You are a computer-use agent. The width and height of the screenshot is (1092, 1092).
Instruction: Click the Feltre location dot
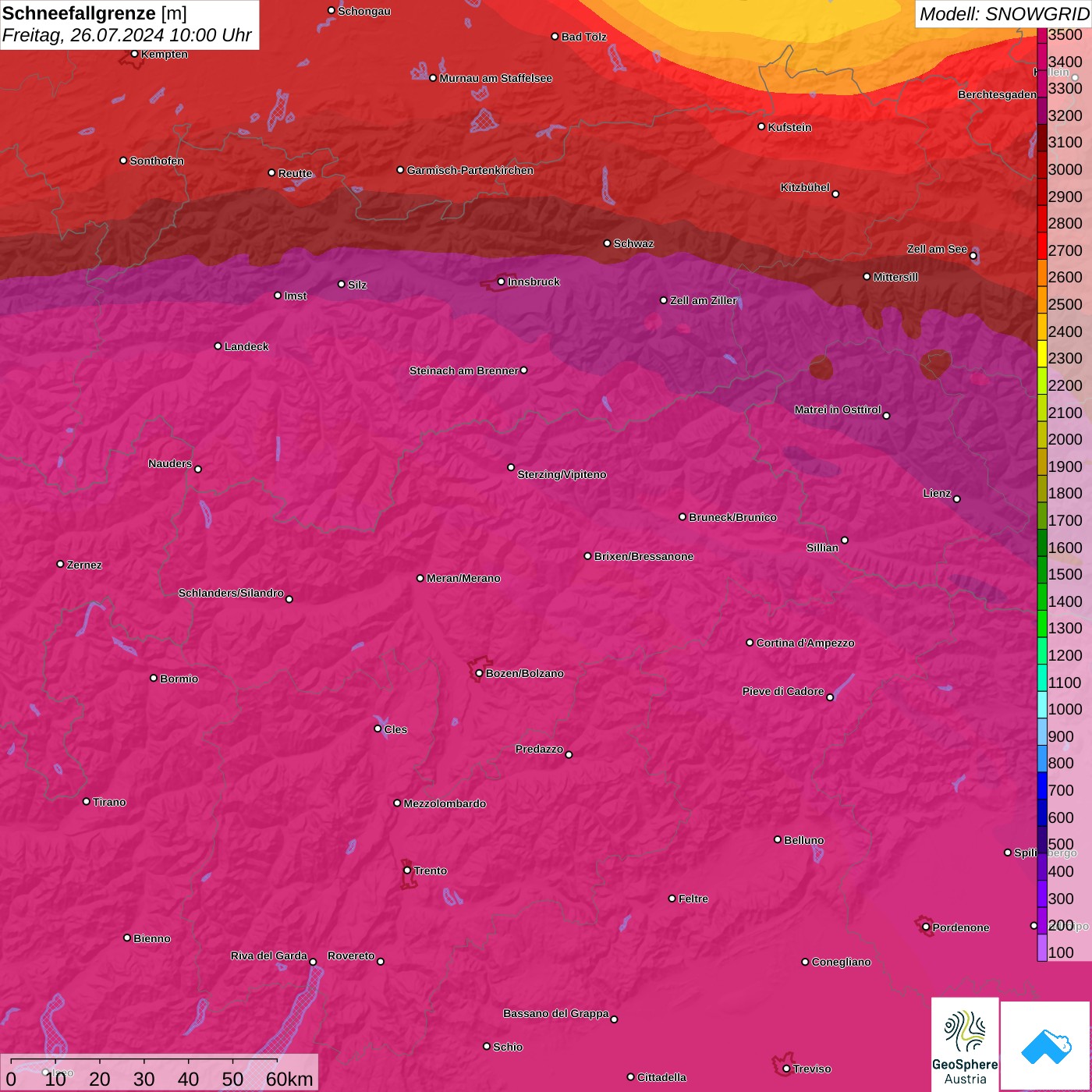pyautogui.click(x=672, y=899)
